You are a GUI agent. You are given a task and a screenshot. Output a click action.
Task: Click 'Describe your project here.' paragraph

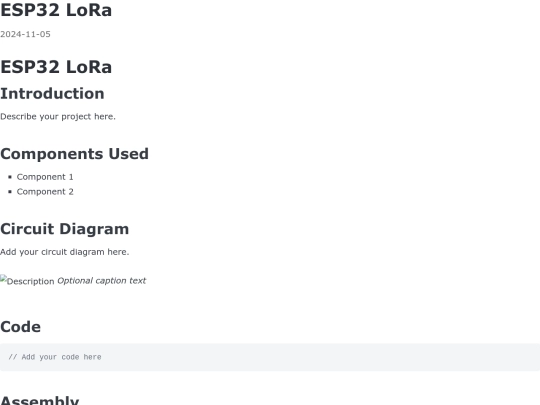58,117
